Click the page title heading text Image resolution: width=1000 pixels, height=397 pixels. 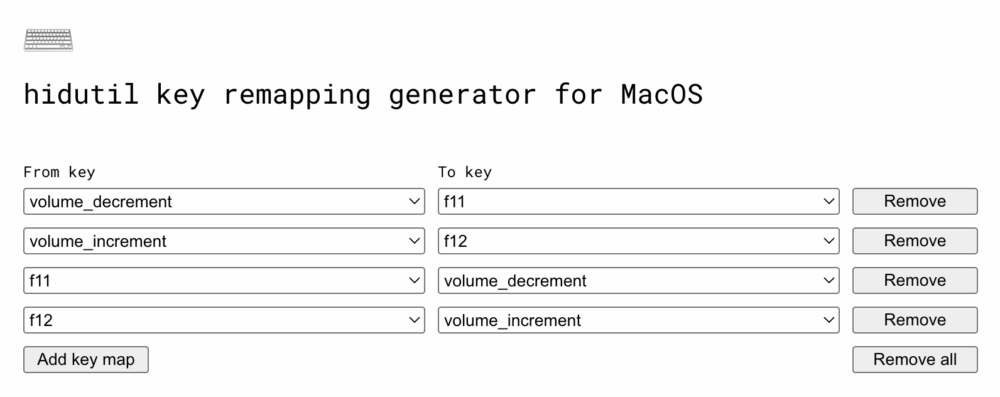click(x=363, y=95)
